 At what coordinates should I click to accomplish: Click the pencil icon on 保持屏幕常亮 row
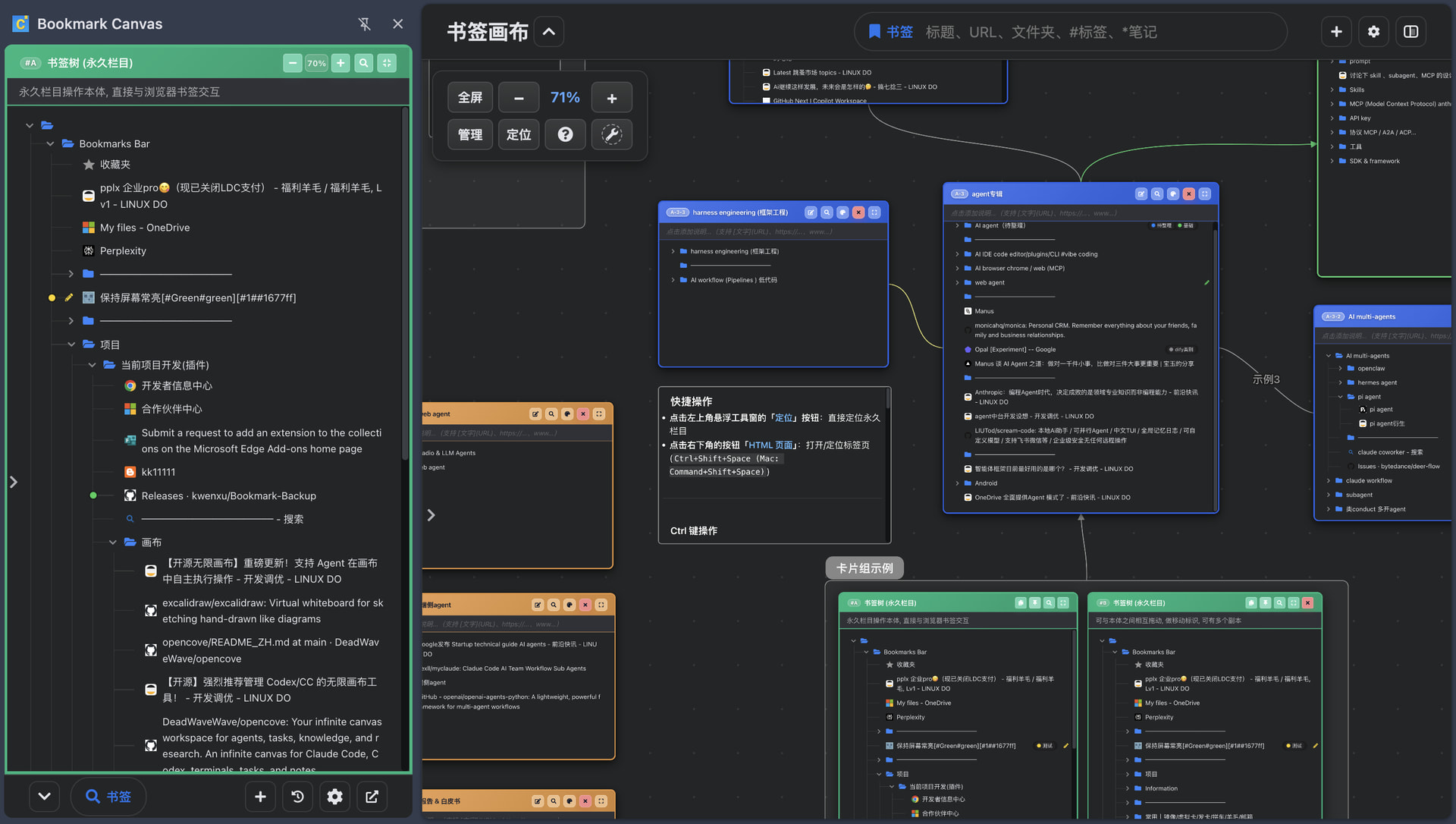(x=69, y=298)
